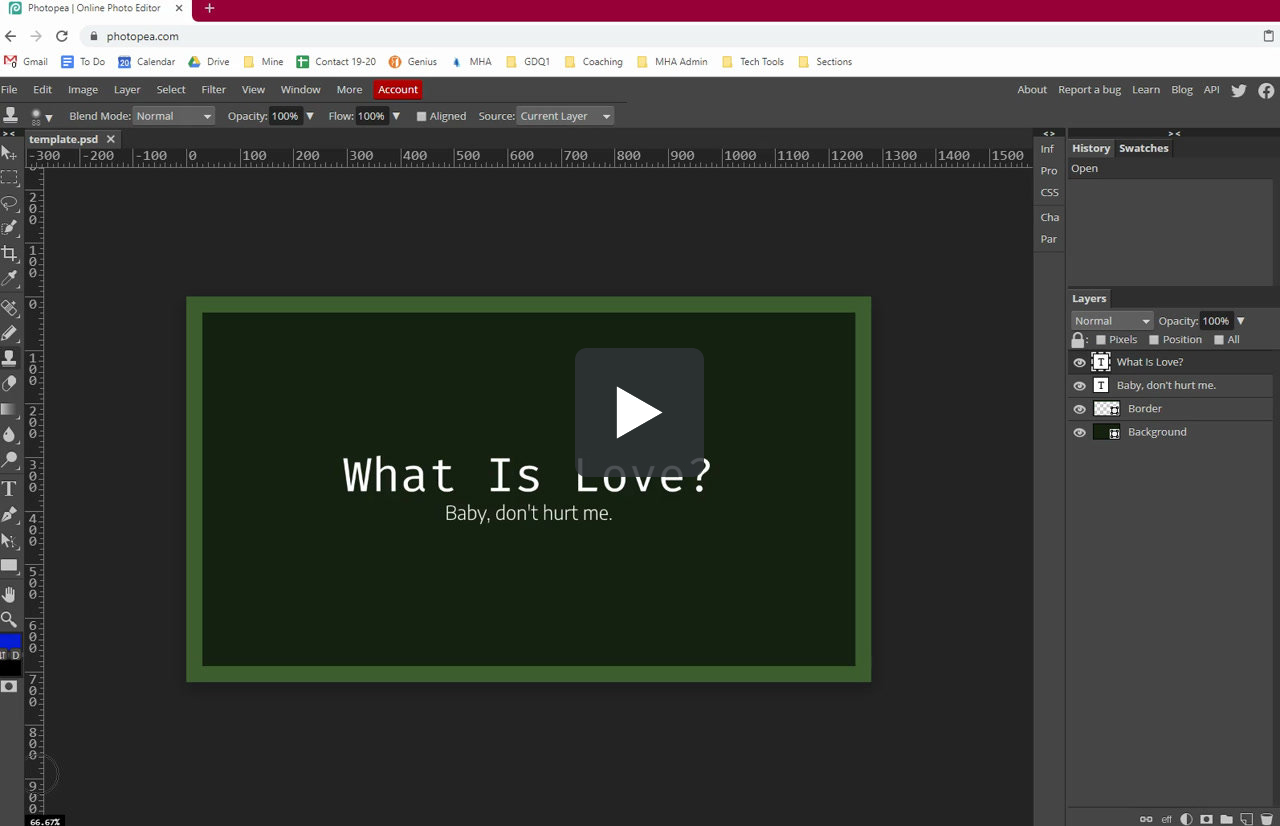Hide the Border layer
Image resolution: width=1280 pixels, height=826 pixels.
click(x=1079, y=409)
